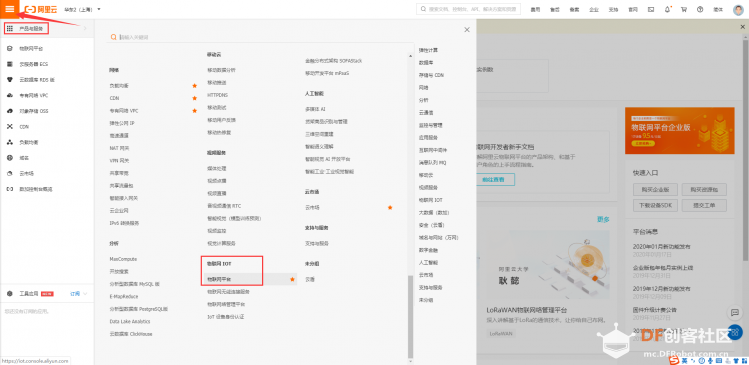Open HTTPDNS product link
The image size is (749, 365).
pyautogui.click(x=217, y=95)
